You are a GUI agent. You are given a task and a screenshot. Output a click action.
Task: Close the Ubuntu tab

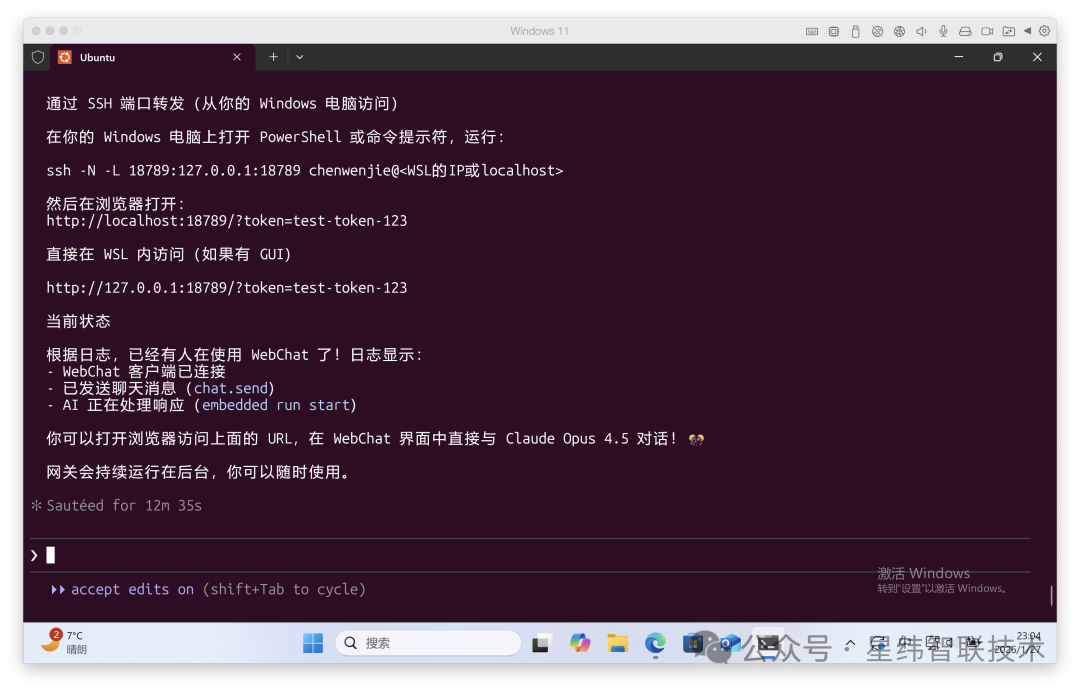(x=237, y=57)
